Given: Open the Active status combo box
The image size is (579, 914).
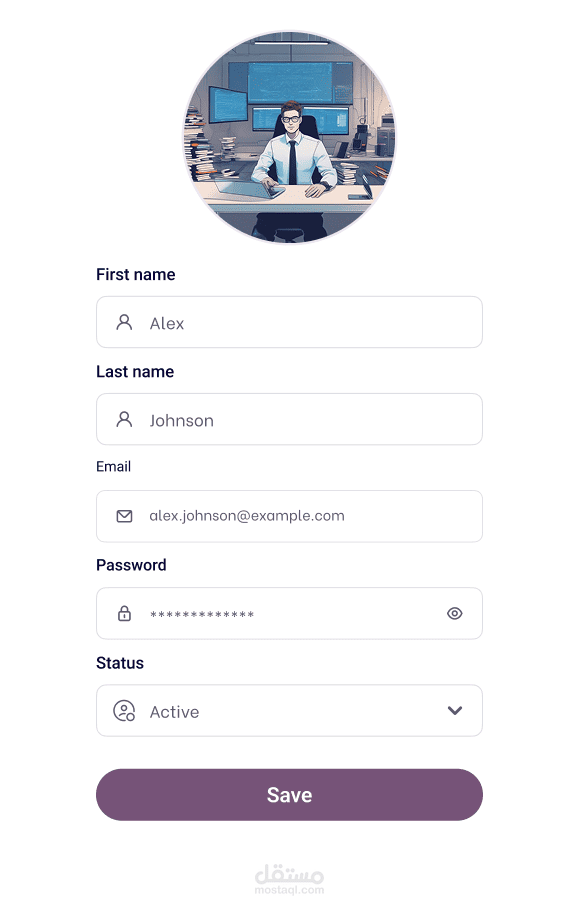Looking at the screenshot, I should [289, 711].
